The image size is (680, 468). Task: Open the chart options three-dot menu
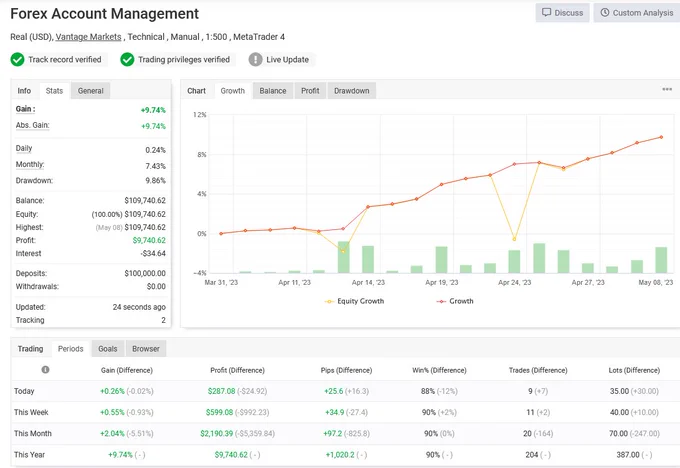[x=667, y=89]
